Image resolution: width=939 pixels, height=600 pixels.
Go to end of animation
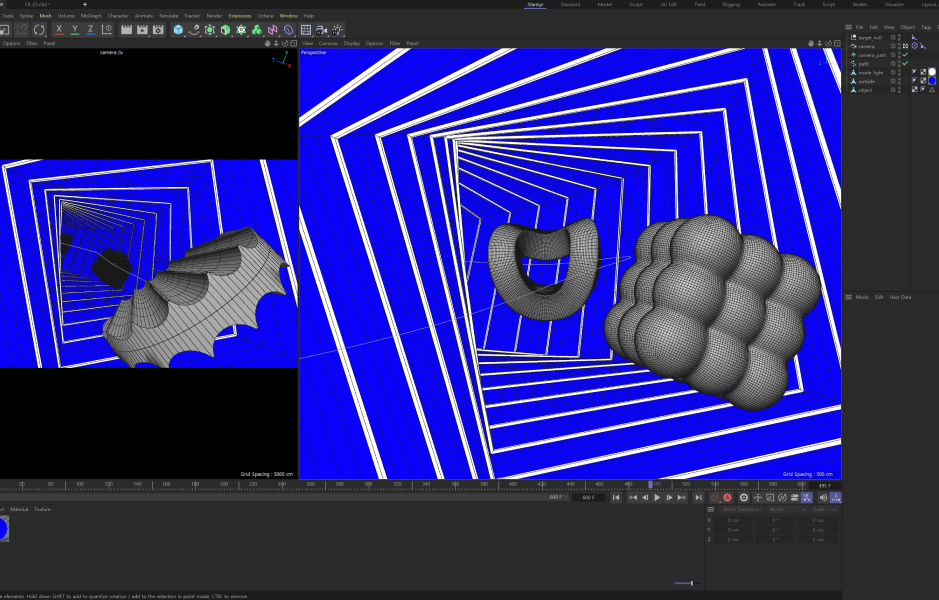(698, 498)
